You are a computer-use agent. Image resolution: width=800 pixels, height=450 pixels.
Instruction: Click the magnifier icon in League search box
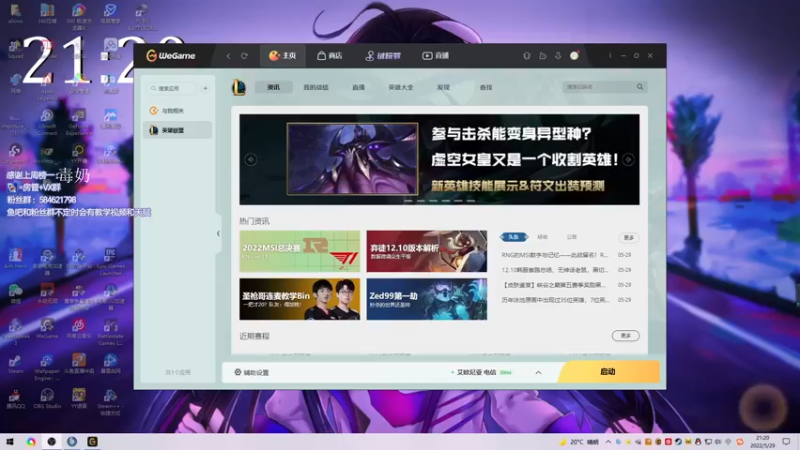(x=640, y=87)
